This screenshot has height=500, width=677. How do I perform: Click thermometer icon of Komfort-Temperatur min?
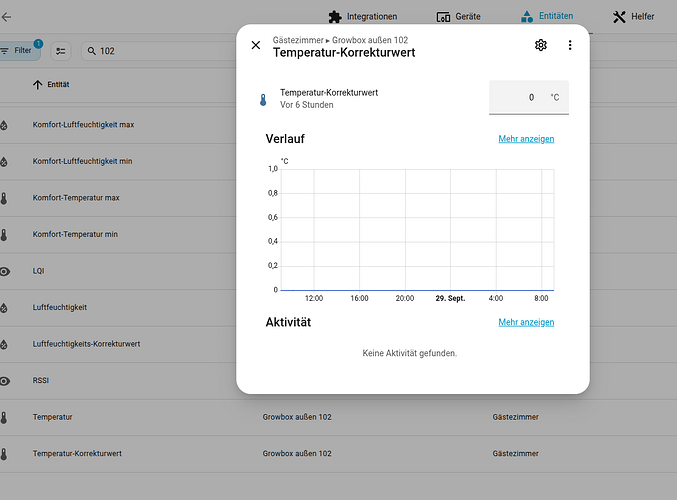pyautogui.click(x=4, y=234)
